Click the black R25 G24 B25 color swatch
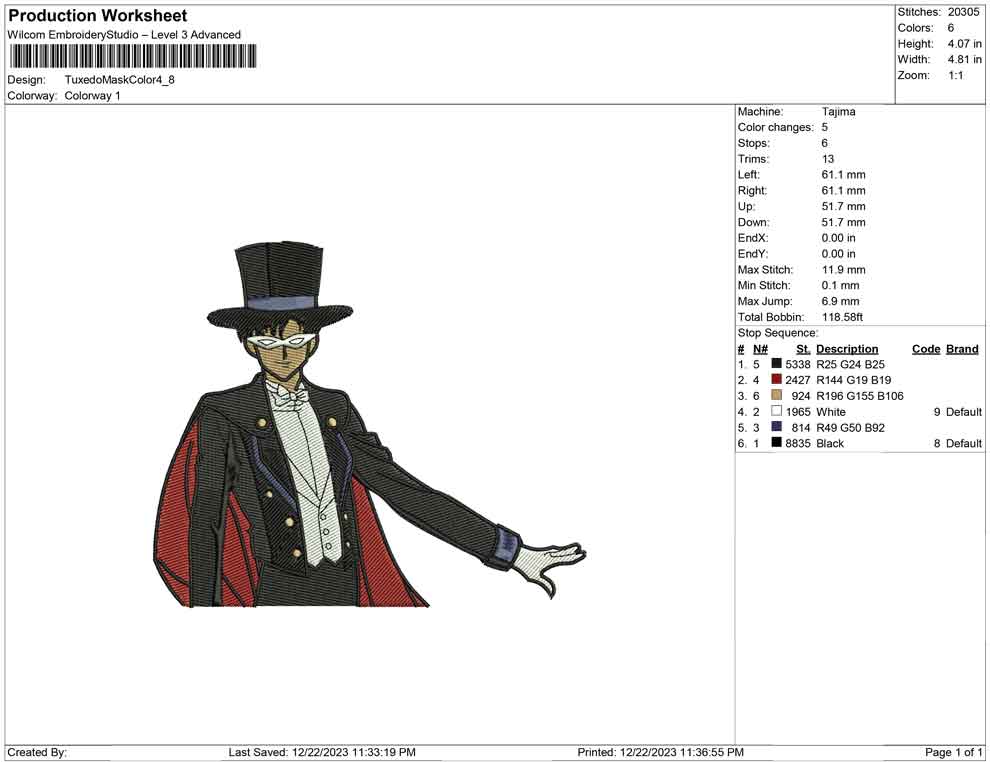The width and height of the screenshot is (990, 762). pyautogui.click(x=777, y=364)
